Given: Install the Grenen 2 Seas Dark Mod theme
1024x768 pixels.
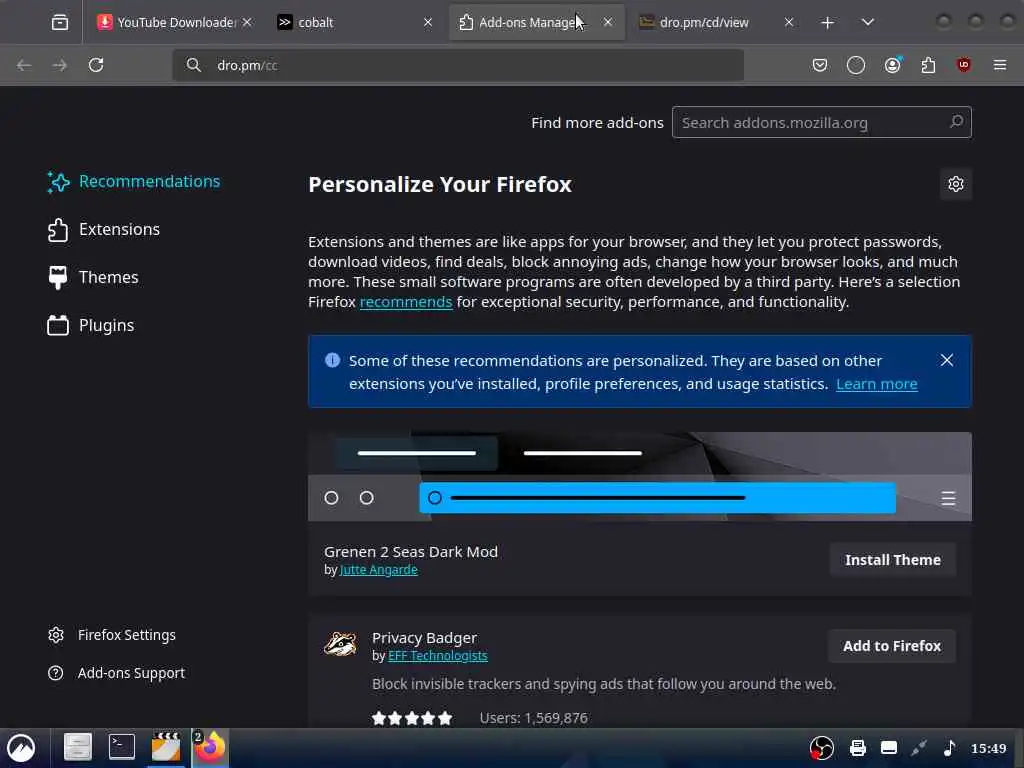Looking at the screenshot, I should [x=893, y=560].
